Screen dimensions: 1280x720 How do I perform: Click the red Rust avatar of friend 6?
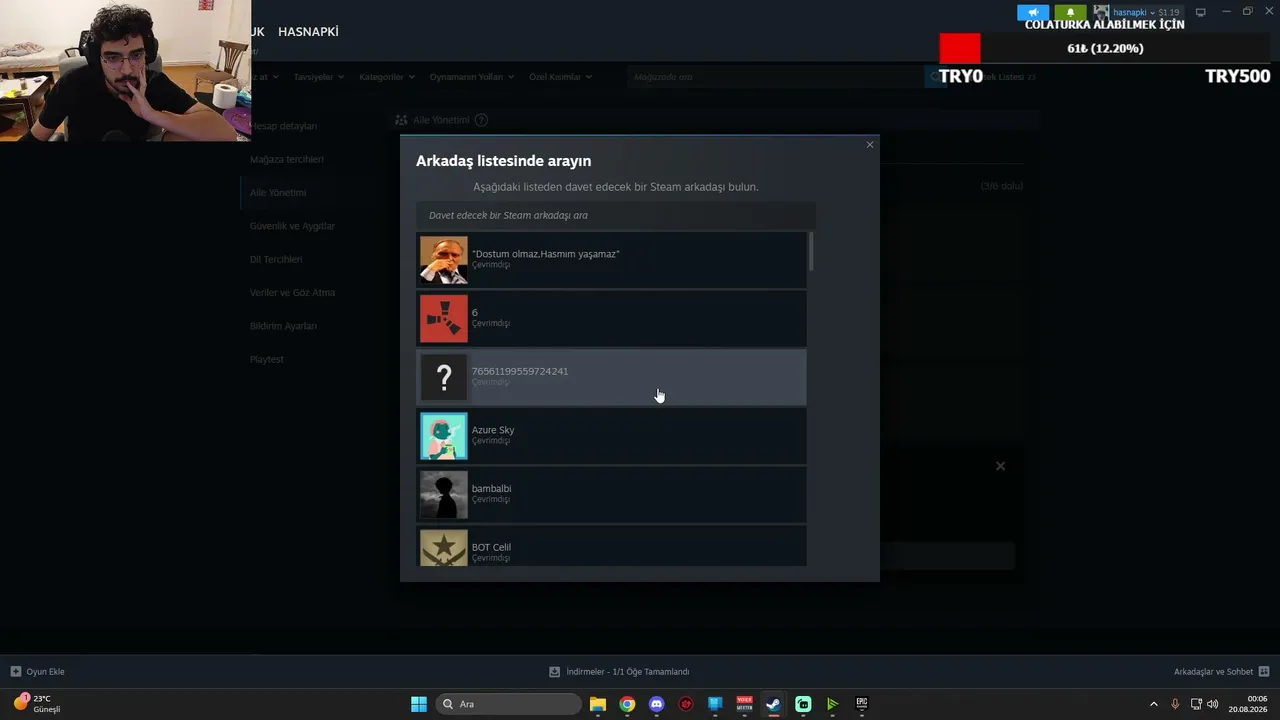pos(443,319)
